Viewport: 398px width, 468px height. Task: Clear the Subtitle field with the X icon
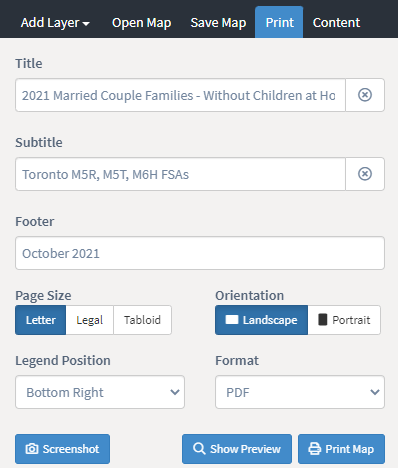(x=365, y=174)
